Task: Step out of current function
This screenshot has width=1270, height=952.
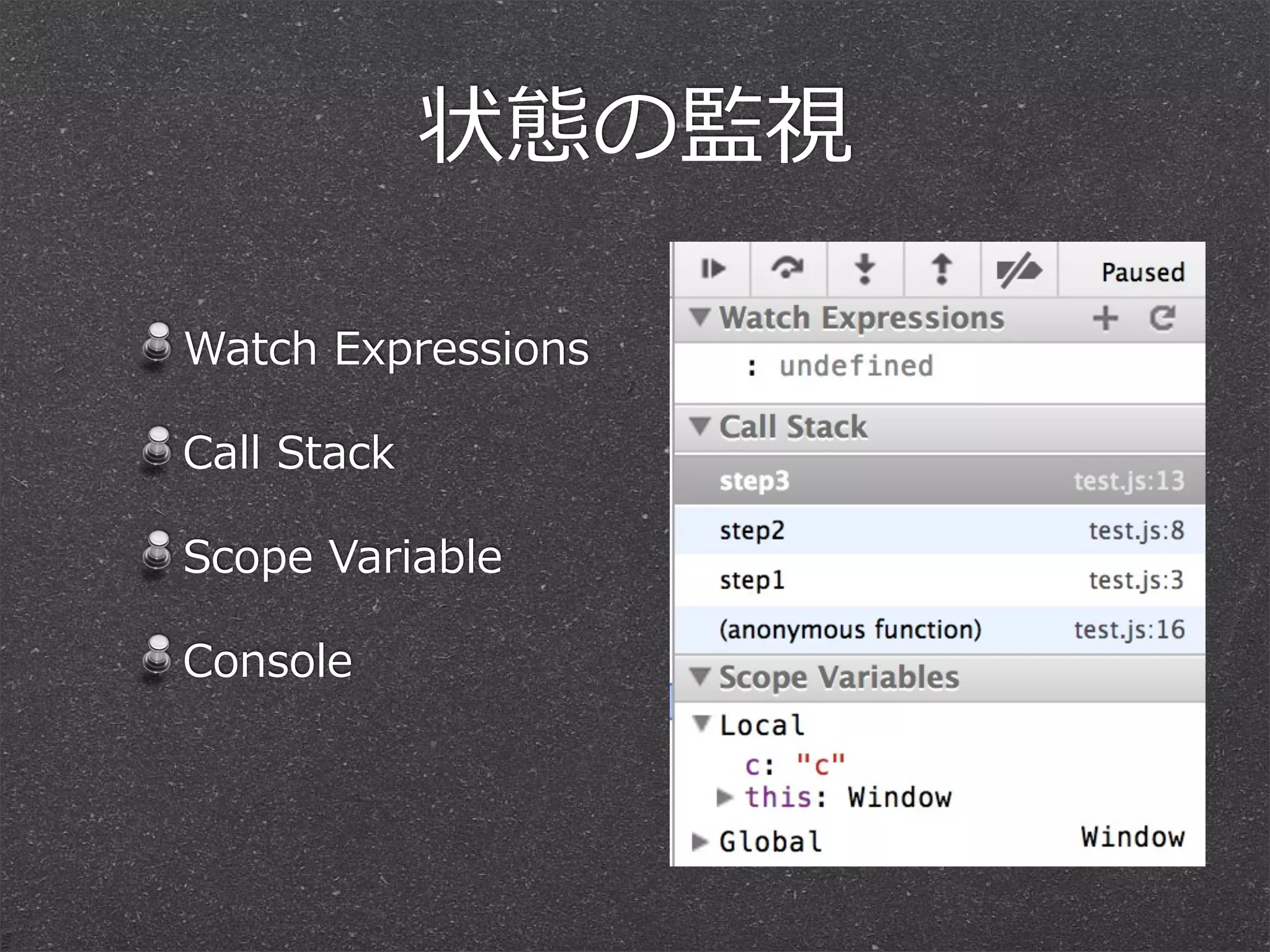Action: [x=942, y=270]
